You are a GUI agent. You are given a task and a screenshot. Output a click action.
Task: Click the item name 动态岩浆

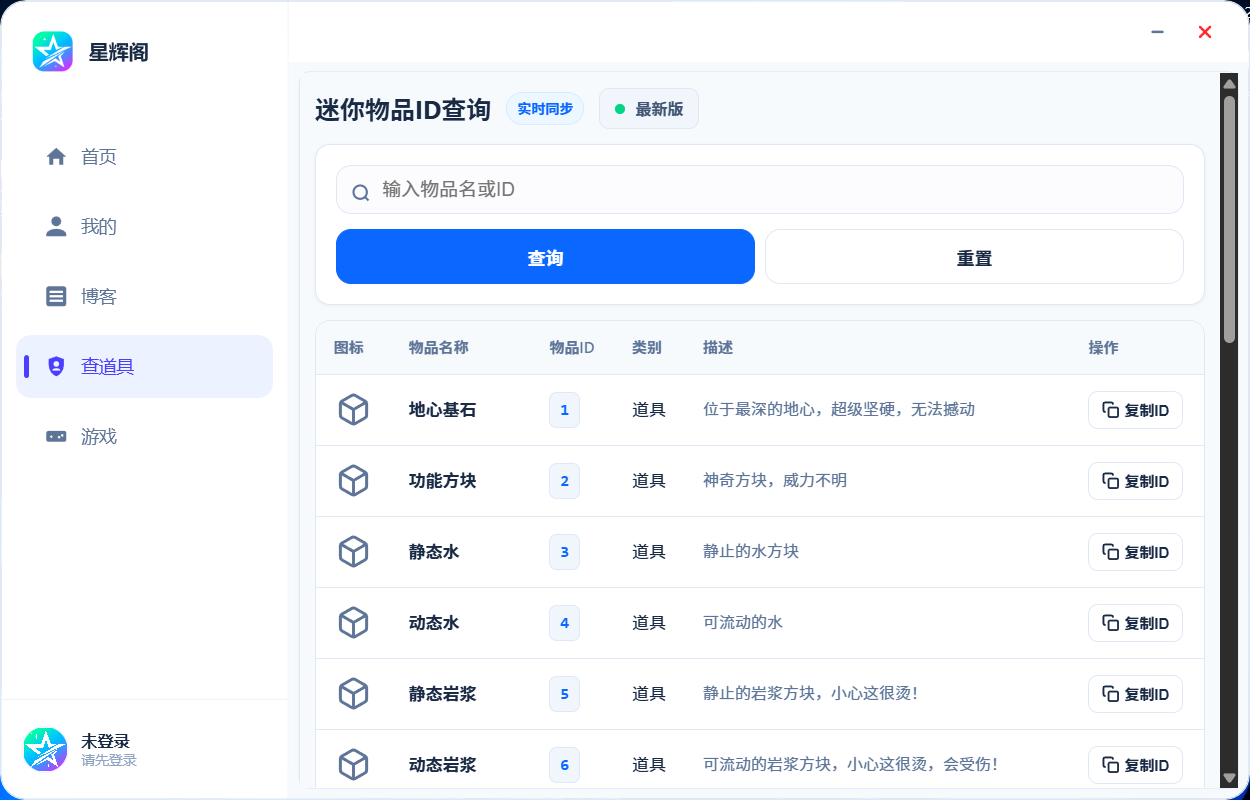(442, 765)
